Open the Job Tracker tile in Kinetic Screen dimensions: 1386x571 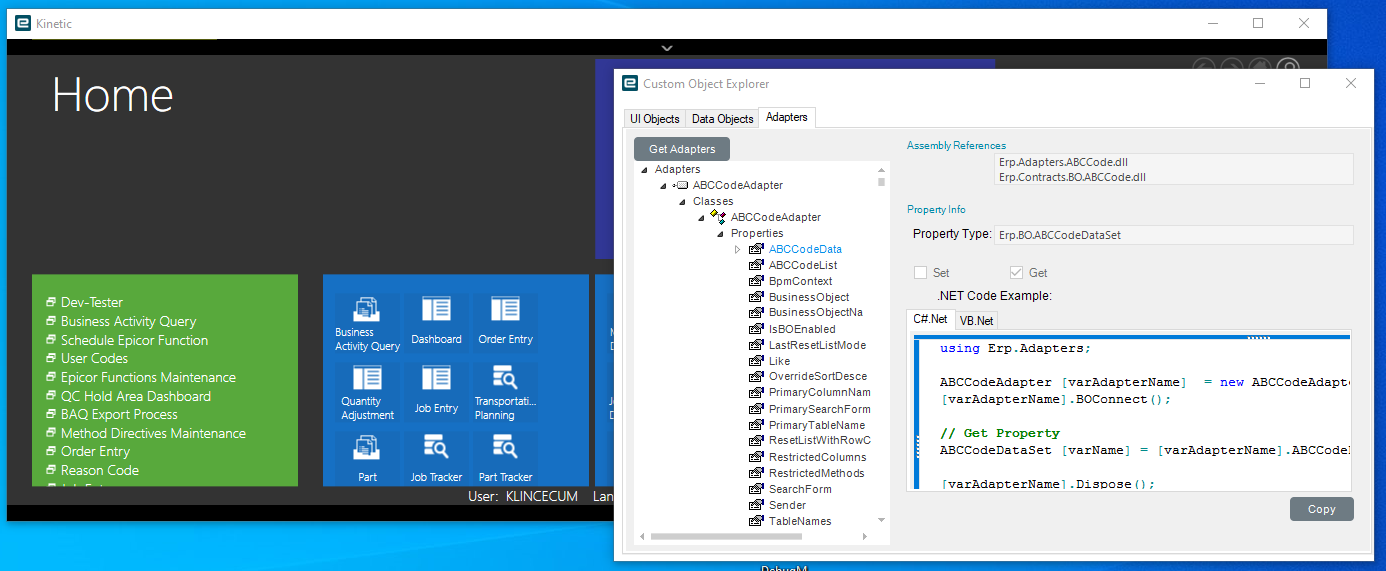coord(436,458)
